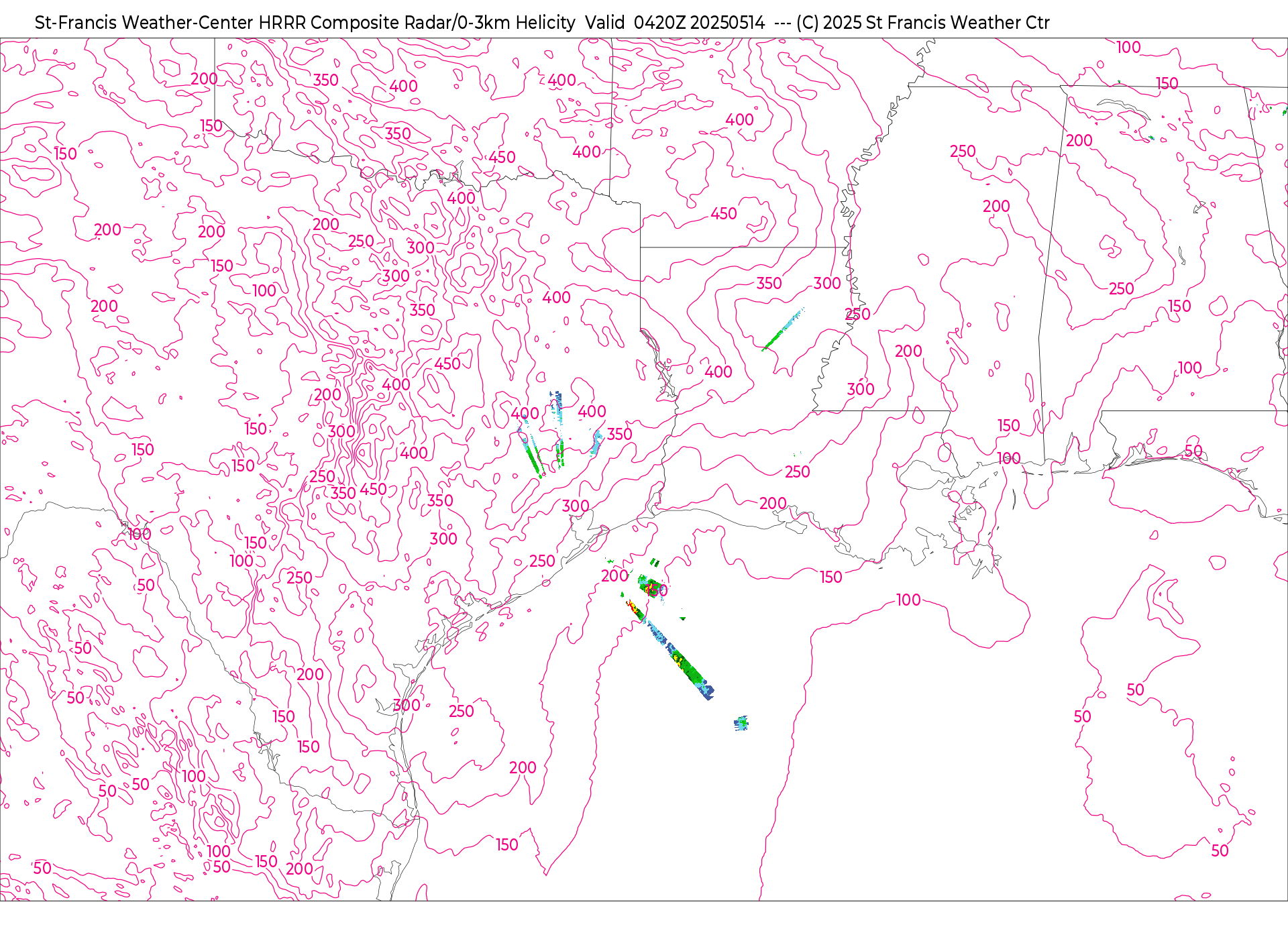Click the 350 contour label in northern Louisiana

click(x=769, y=284)
